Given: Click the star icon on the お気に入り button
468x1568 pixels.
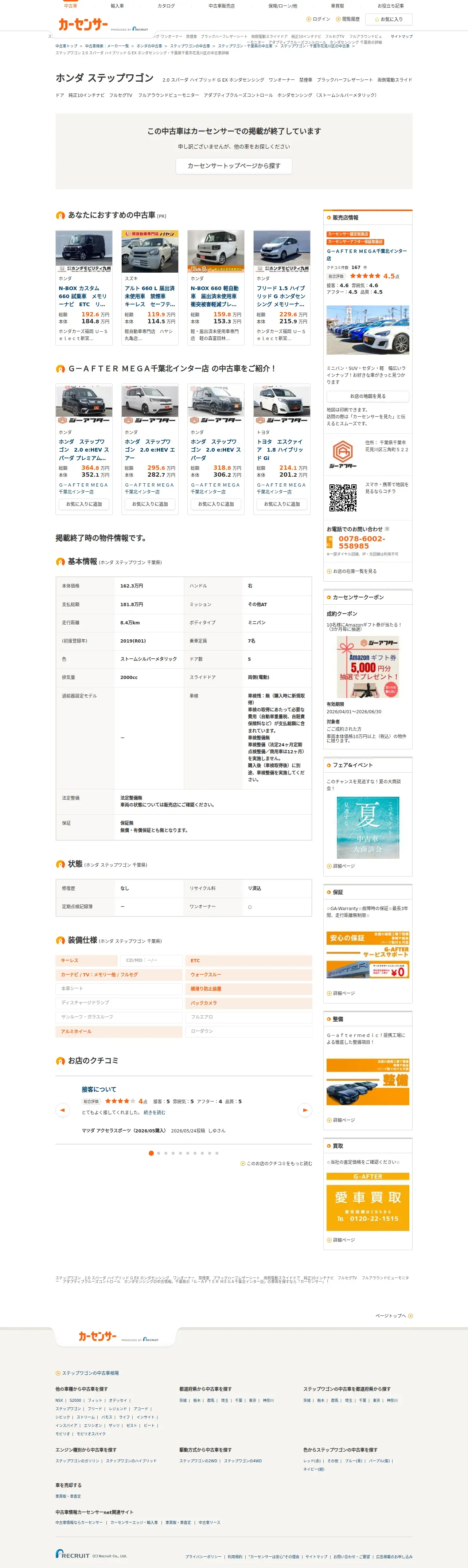Looking at the screenshot, I should pyautogui.click(x=377, y=19).
